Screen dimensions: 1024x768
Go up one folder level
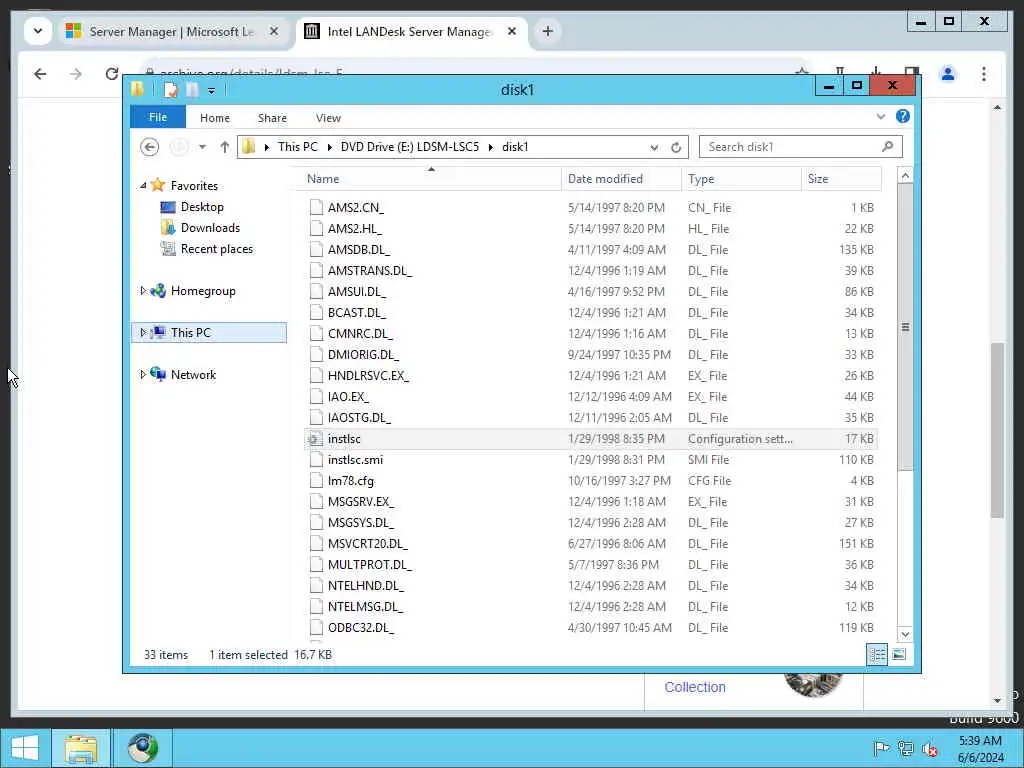(x=225, y=147)
